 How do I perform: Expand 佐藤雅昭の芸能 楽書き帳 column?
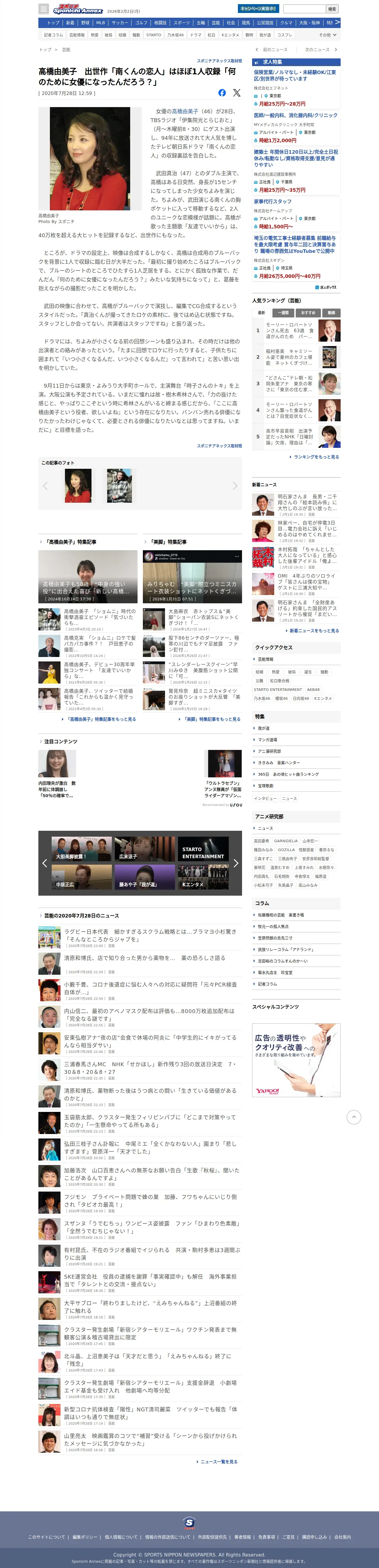point(296,915)
